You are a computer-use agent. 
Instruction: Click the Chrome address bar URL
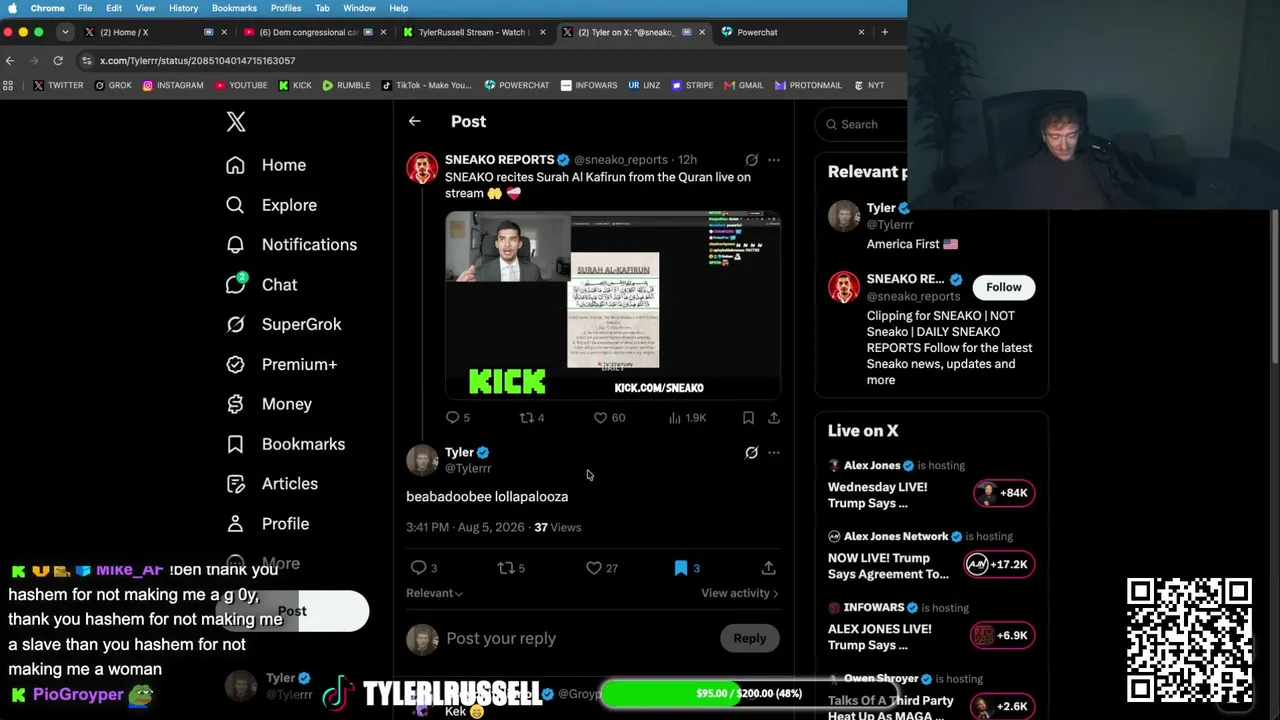(197, 61)
